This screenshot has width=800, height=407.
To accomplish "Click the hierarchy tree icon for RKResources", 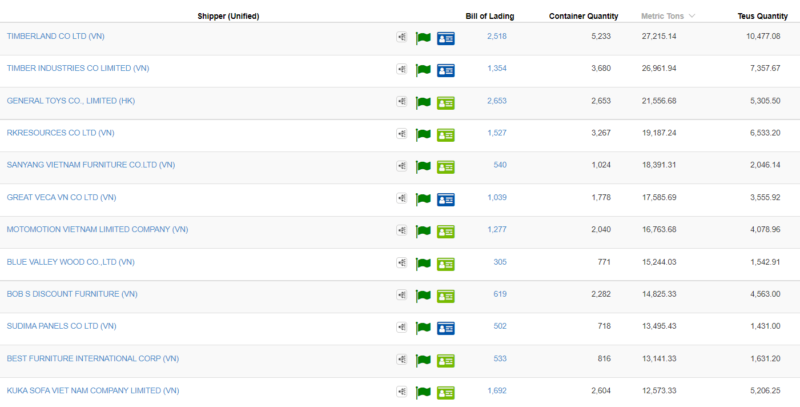I will [401, 134].
